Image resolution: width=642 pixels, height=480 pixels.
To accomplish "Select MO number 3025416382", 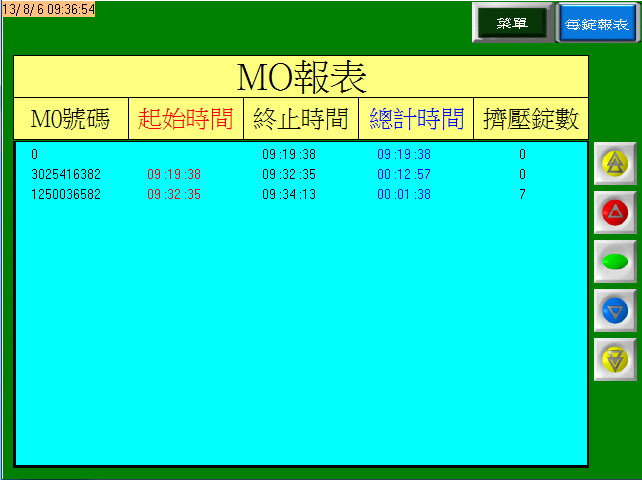I will (x=66, y=174).
